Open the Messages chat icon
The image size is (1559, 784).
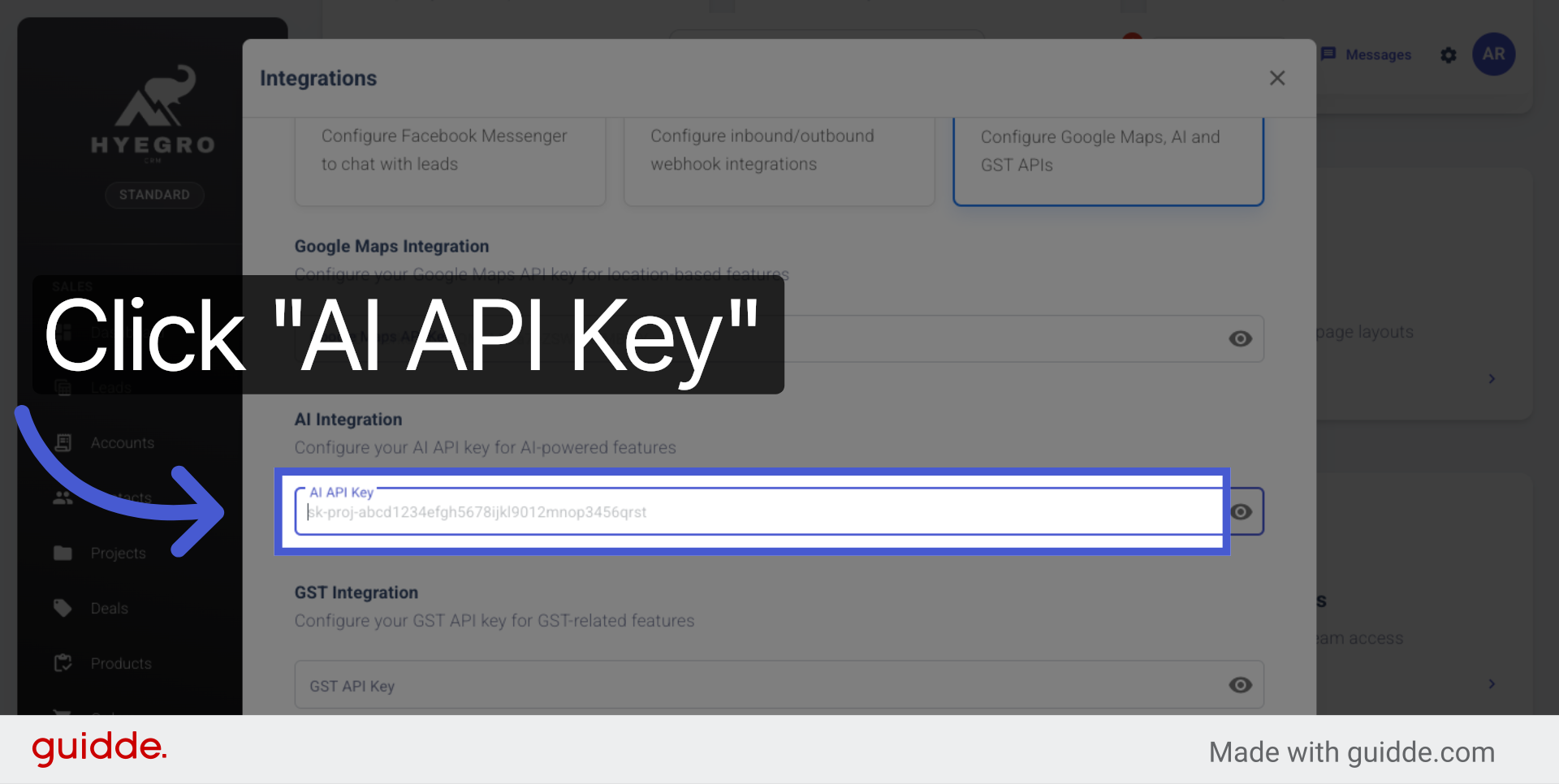1329,54
